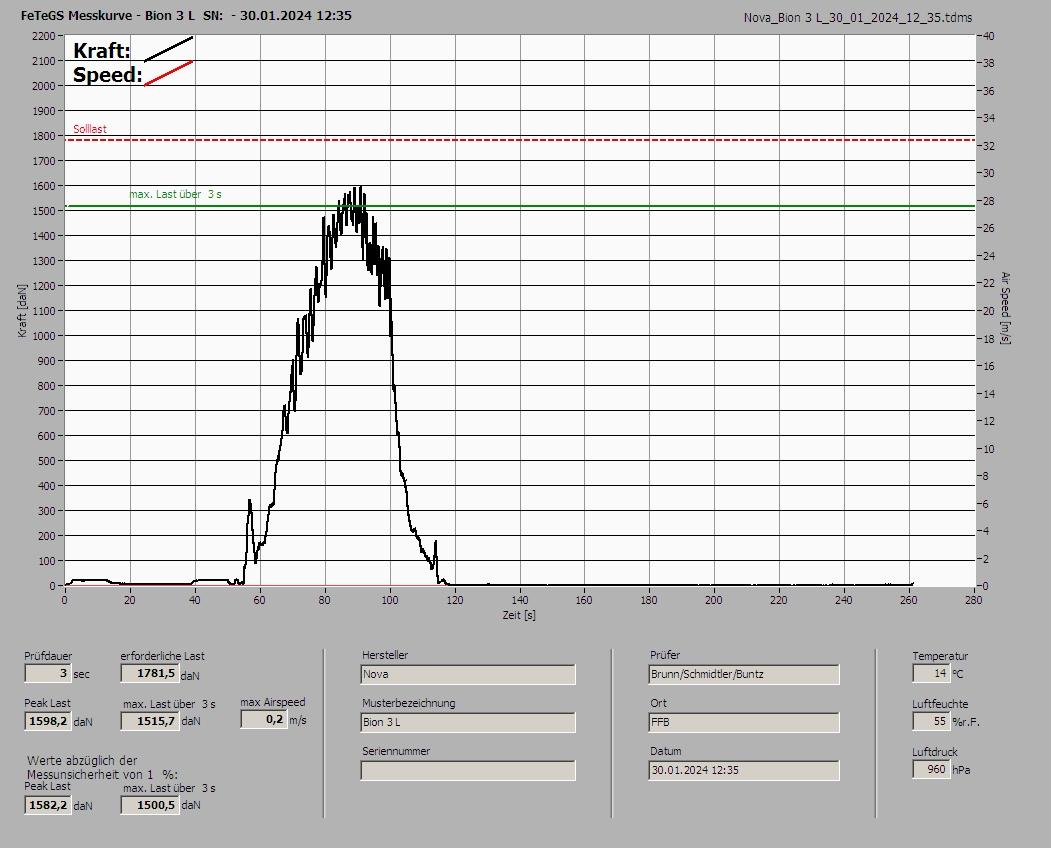This screenshot has width=1051, height=848.
Task: Click the erforderliche Last label
Action: click(163, 656)
